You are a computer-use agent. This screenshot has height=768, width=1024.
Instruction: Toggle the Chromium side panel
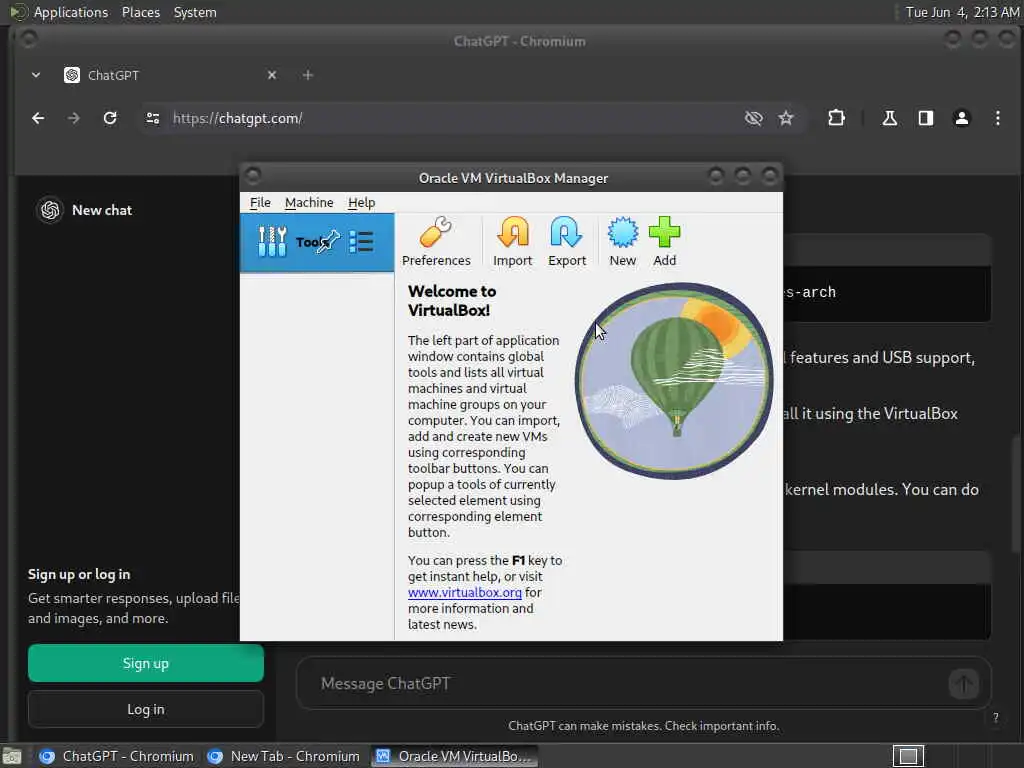(x=925, y=118)
